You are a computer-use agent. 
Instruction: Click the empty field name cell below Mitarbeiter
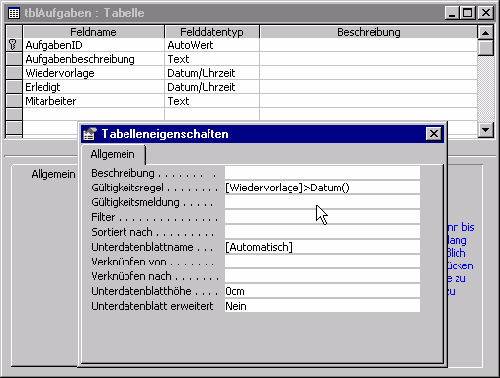pos(93,114)
